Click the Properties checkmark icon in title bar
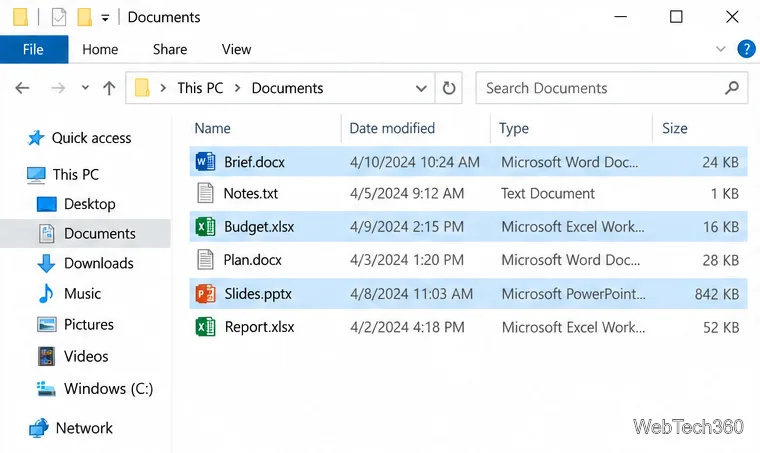 click(59, 17)
